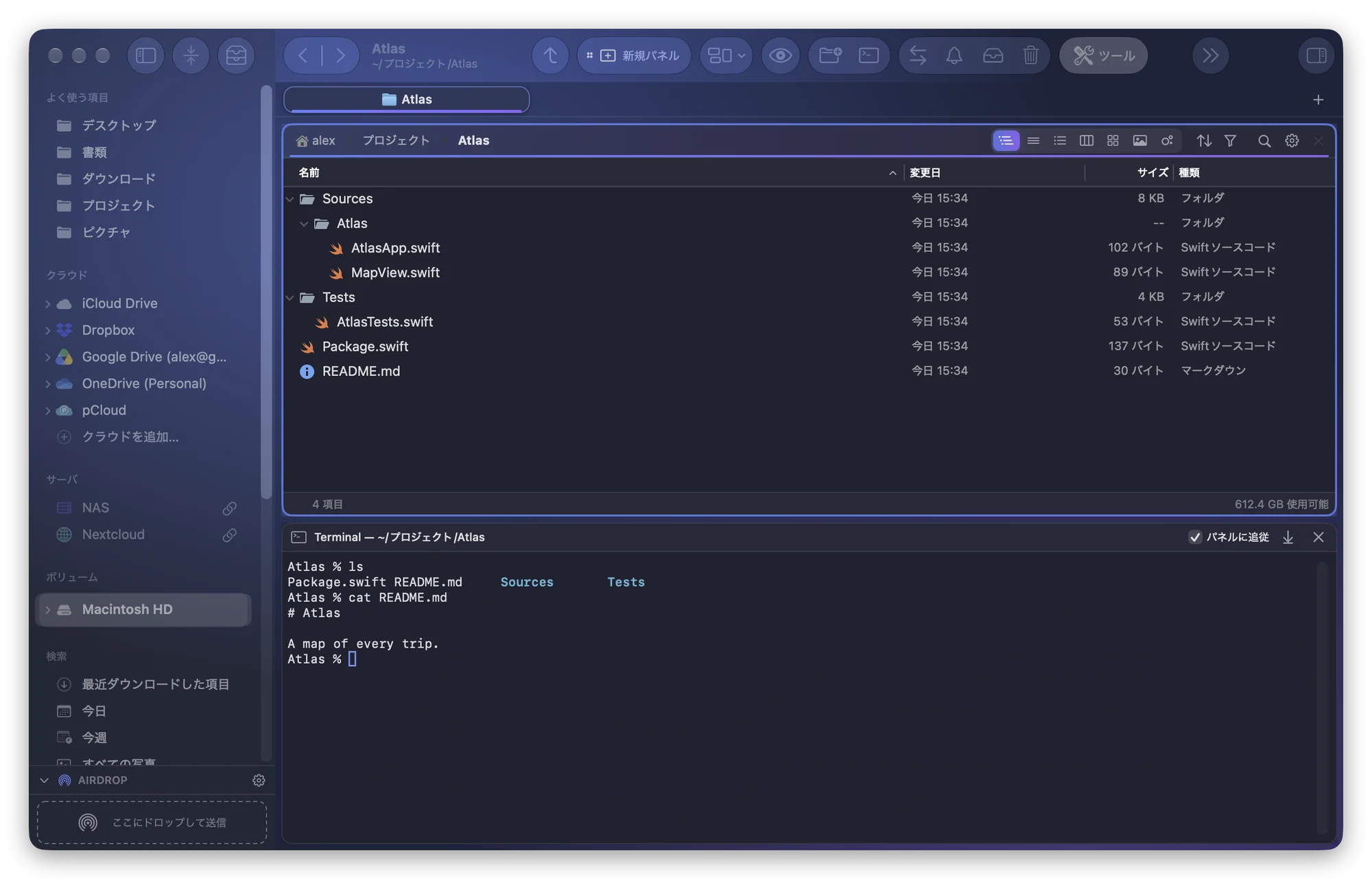Image resolution: width=1372 pixels, height=879 pixels.
Task: Click the sync arrows toolbar icon
Action: [918, 56]
